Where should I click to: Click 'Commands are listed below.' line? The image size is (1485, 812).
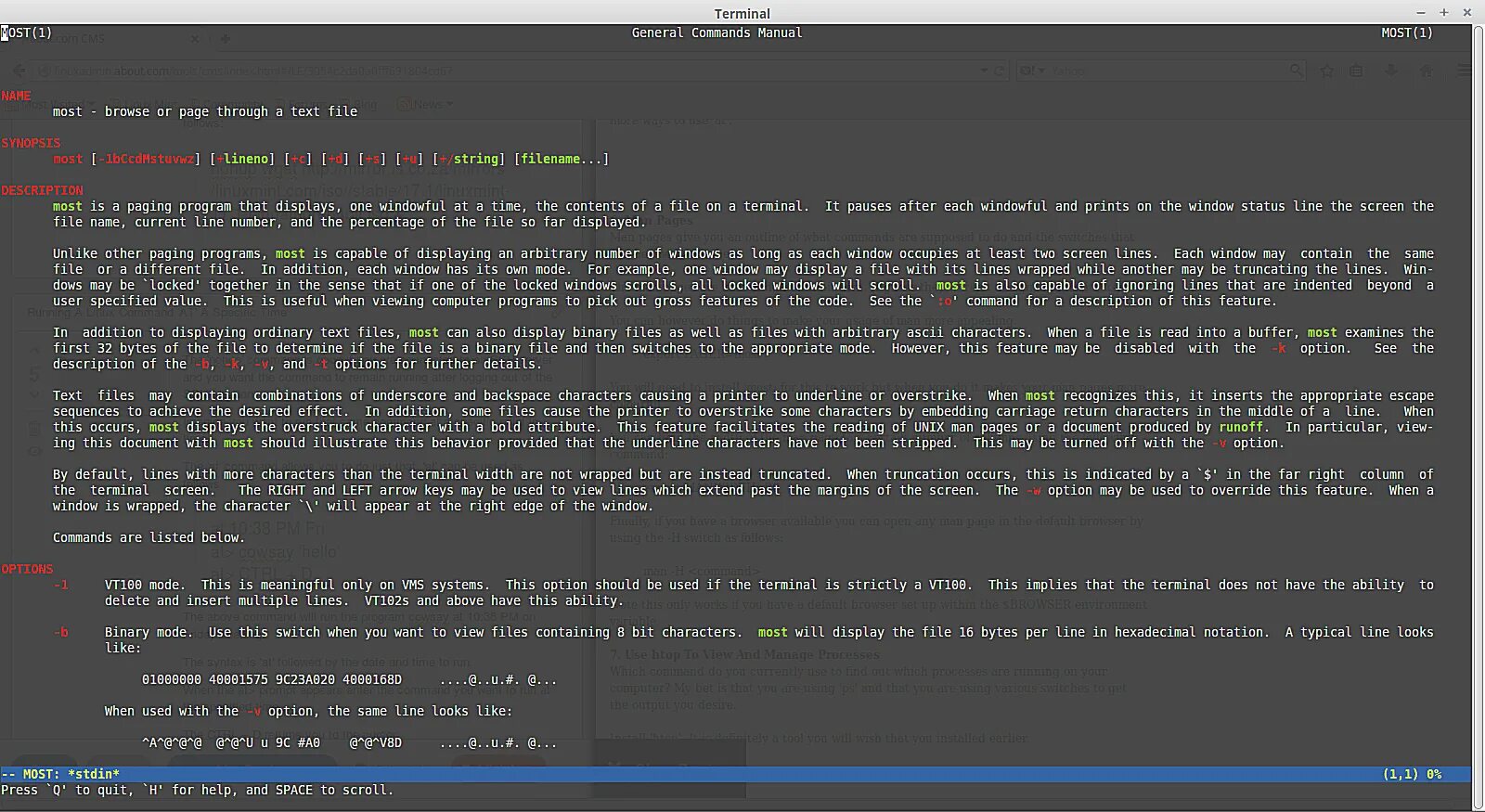148,537
